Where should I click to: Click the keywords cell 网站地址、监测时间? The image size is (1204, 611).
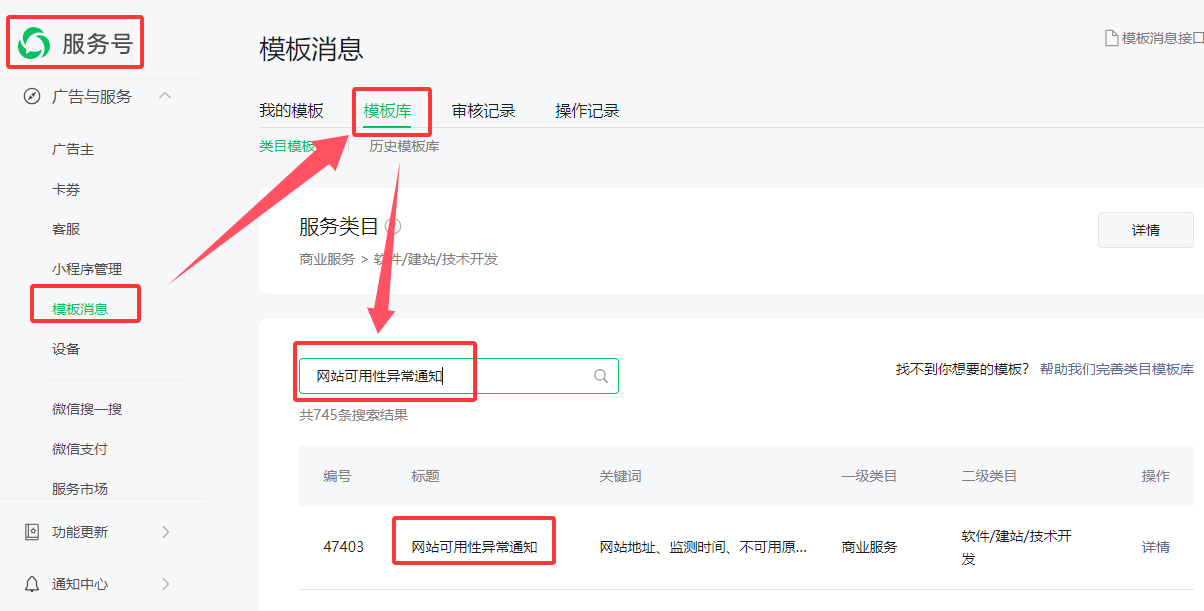click(703, 547)
